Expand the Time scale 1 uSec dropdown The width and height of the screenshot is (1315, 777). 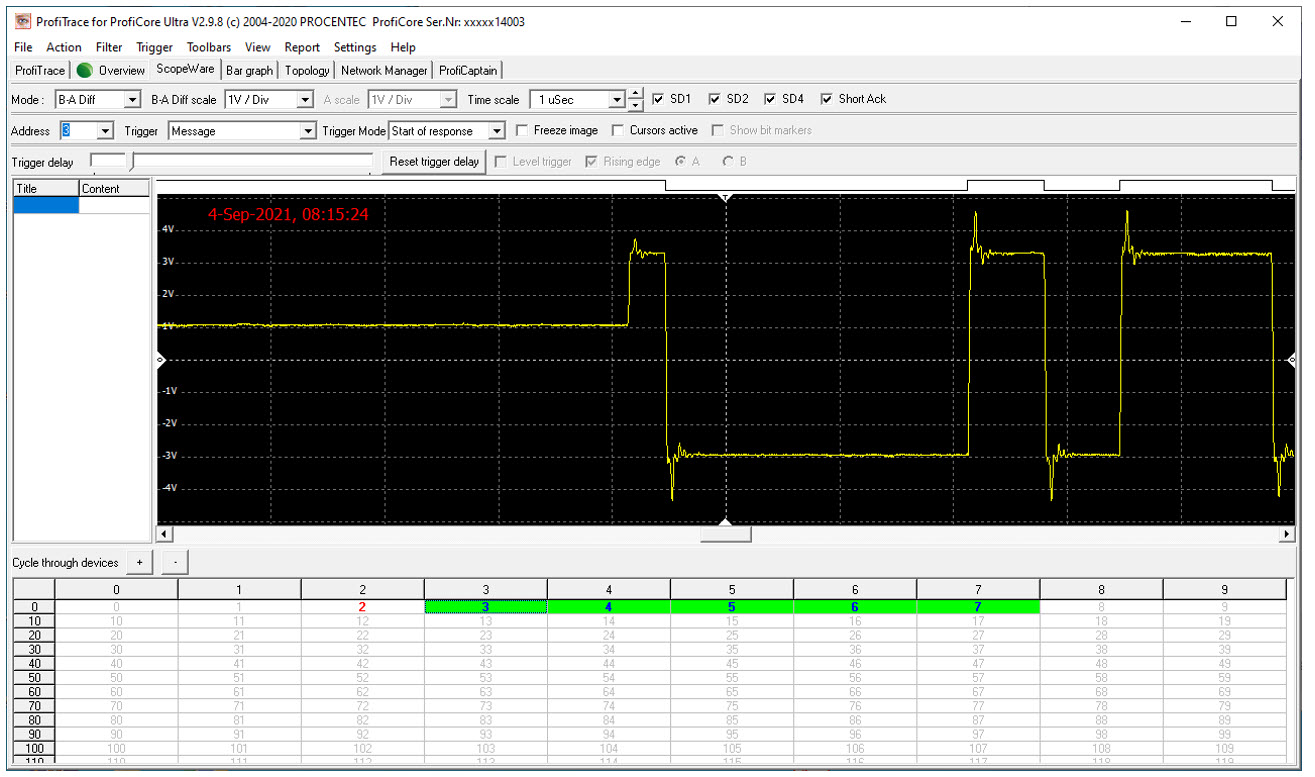617,100
